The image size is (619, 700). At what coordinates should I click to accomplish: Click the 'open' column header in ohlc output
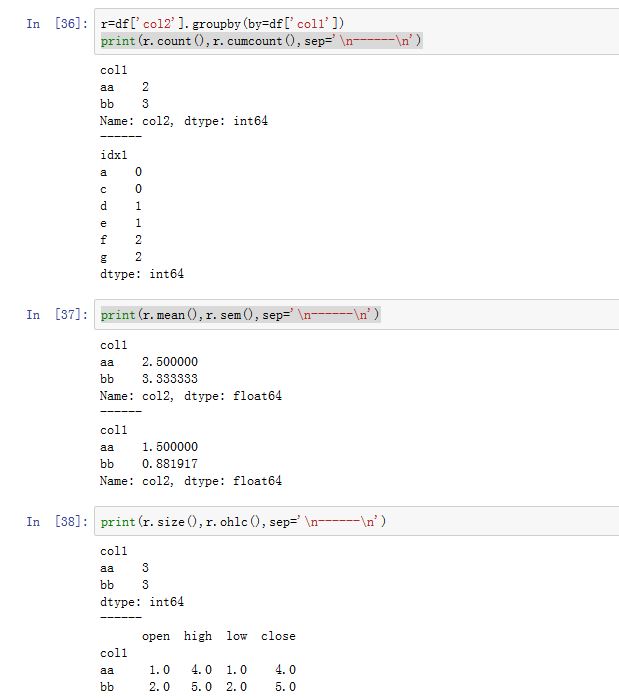[156, 636]
